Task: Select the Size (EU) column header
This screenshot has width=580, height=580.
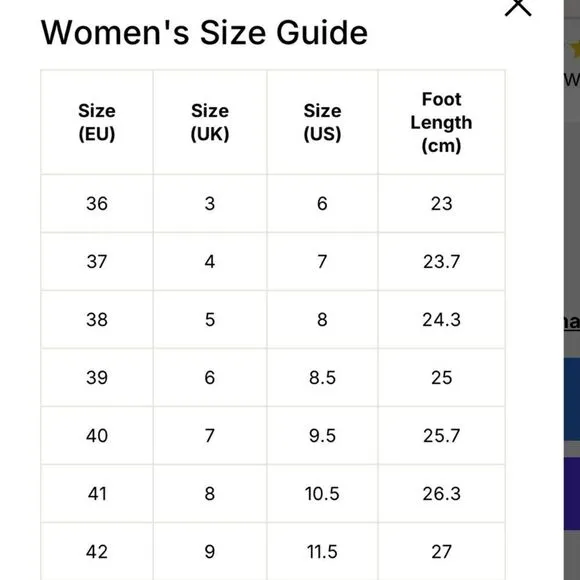Action: (97, 122)
